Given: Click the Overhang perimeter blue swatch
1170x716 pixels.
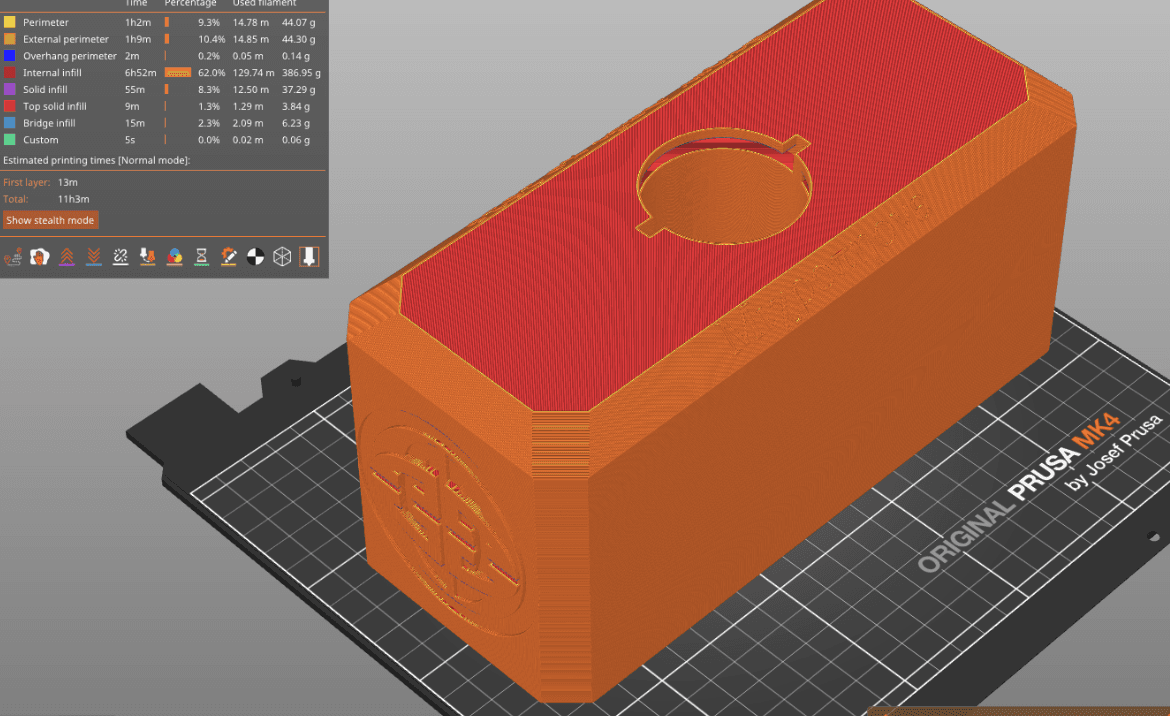Looking at the screenshot, I should coord(10,56).
